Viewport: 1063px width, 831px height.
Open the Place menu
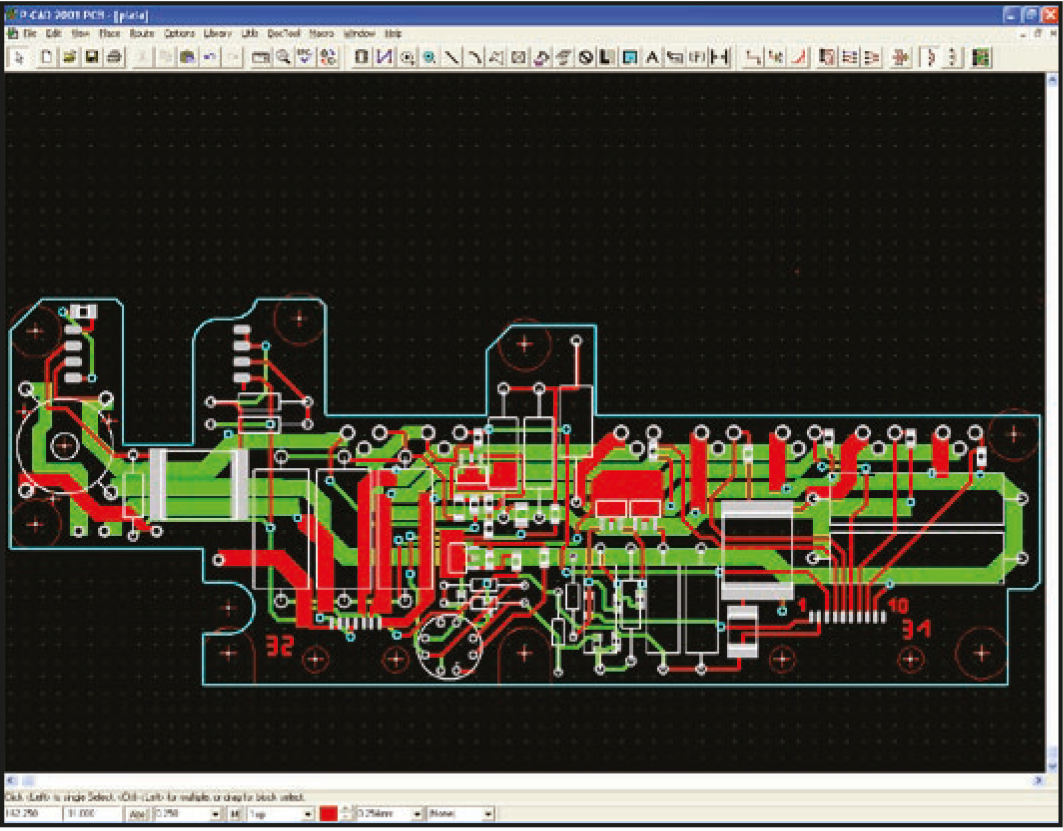click(x=109, y=33)
